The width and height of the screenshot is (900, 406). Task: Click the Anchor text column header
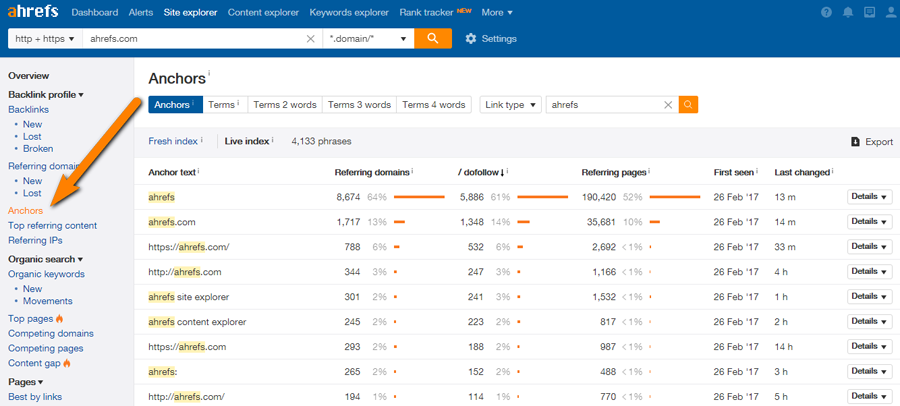(x=172, y=172)
